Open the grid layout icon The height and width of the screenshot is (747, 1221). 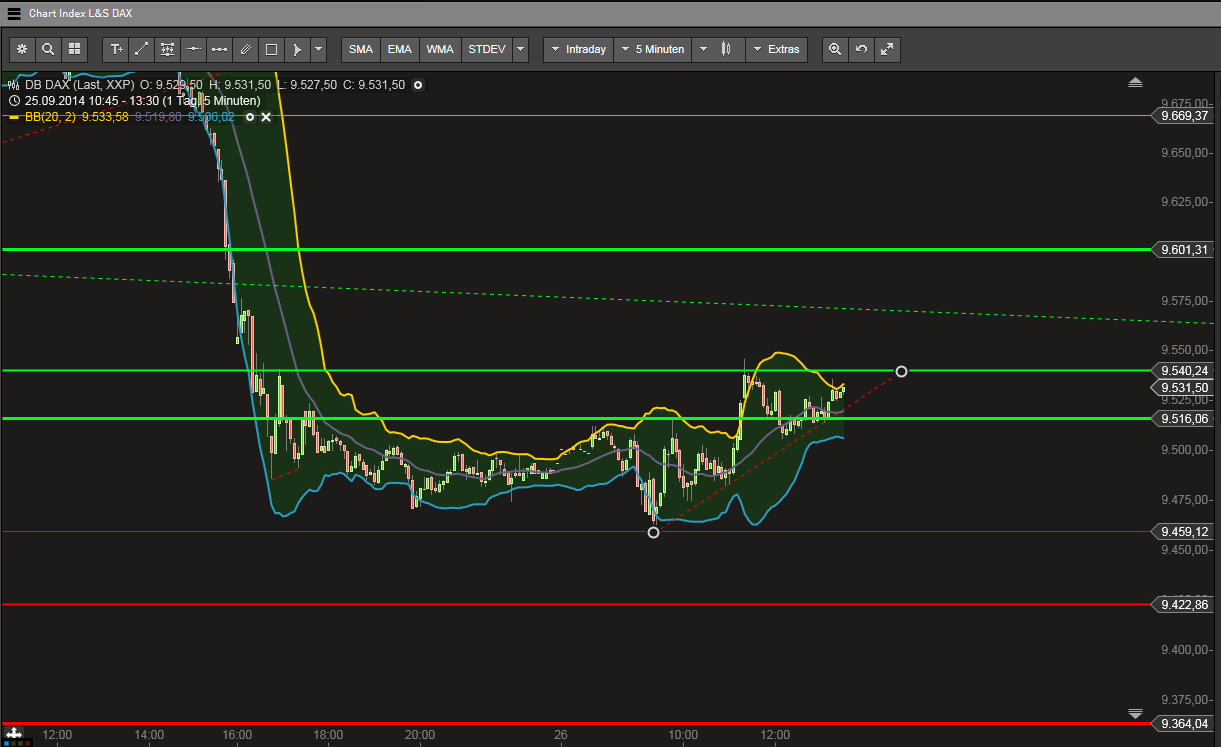(x=74, y=48)
